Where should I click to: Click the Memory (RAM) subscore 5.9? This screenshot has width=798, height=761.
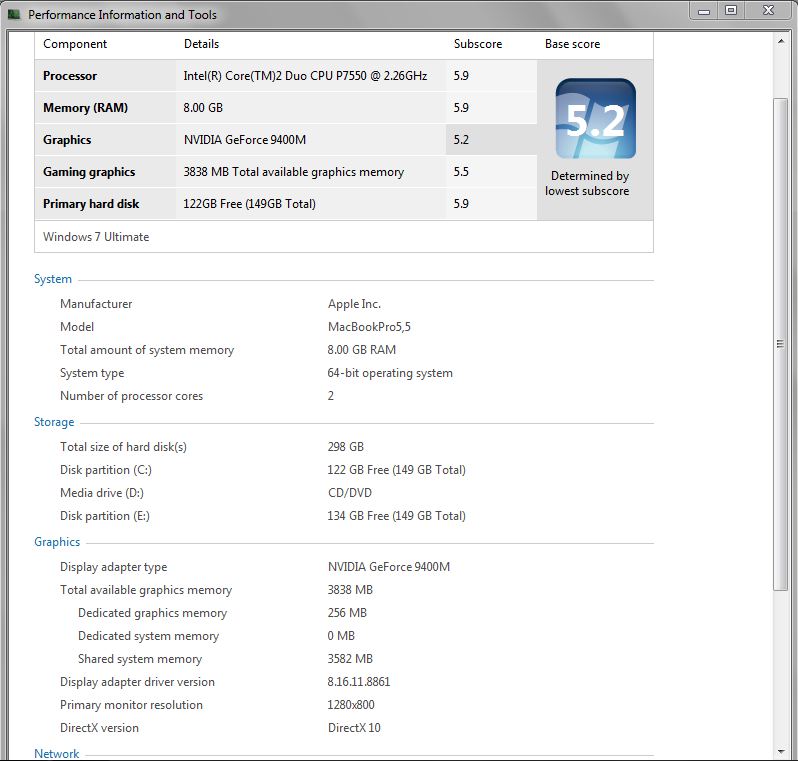[x=461, y=108]
